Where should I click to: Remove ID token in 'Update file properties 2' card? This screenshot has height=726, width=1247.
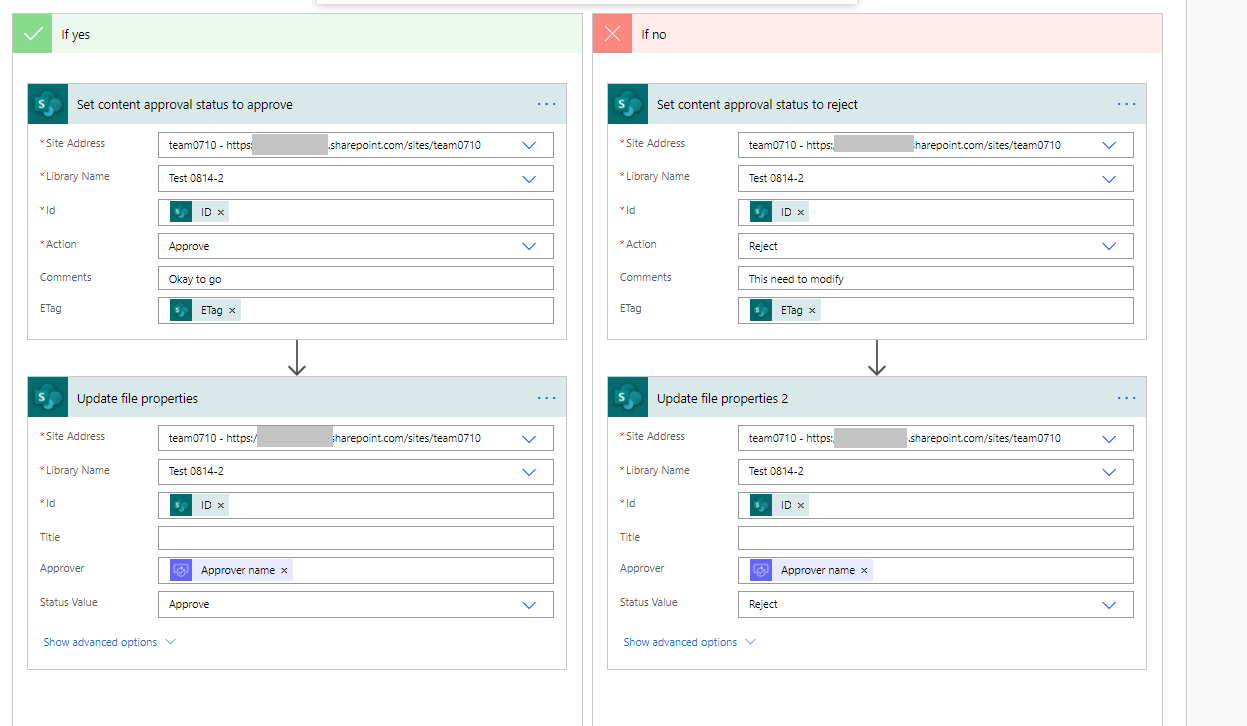coord(801,506)
